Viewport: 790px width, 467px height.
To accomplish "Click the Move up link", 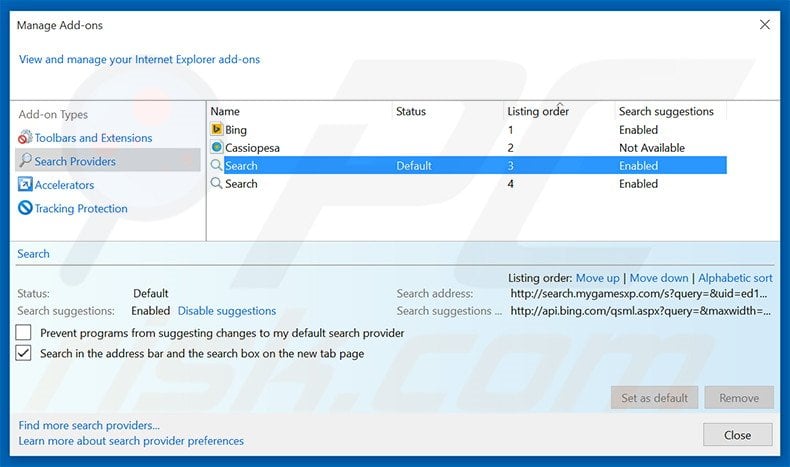I will (x=598, y=278).
